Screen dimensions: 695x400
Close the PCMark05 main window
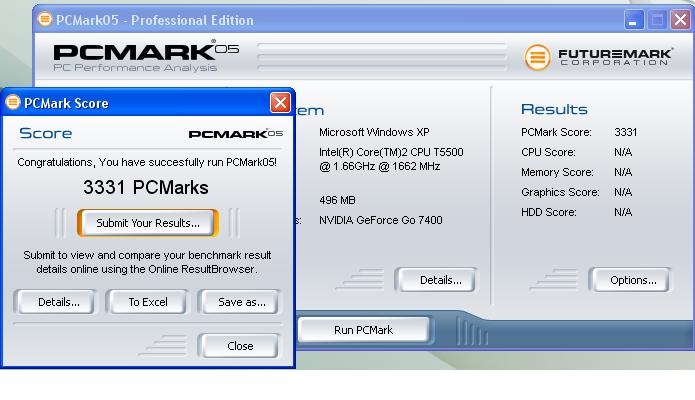[680, 20]
